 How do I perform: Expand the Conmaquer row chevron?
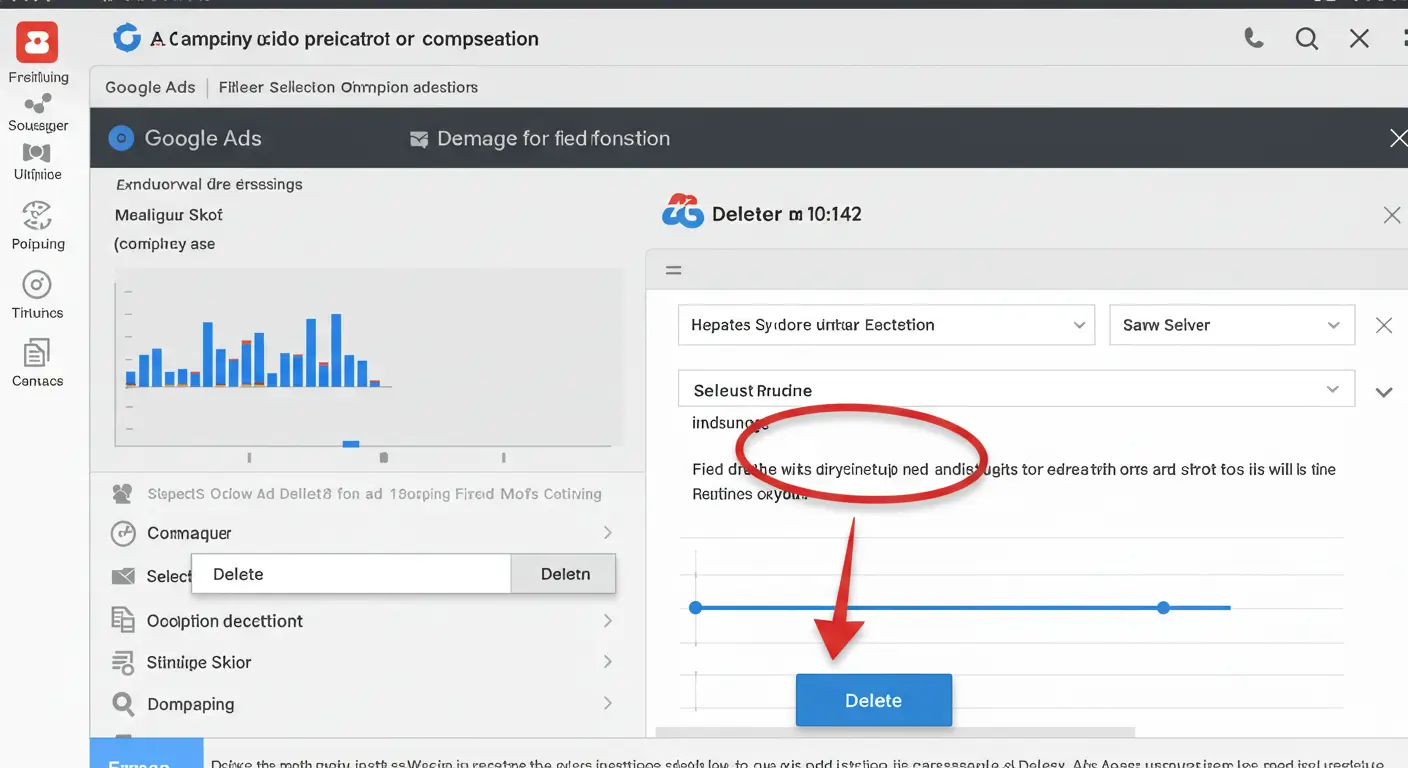tap(608, 532)
